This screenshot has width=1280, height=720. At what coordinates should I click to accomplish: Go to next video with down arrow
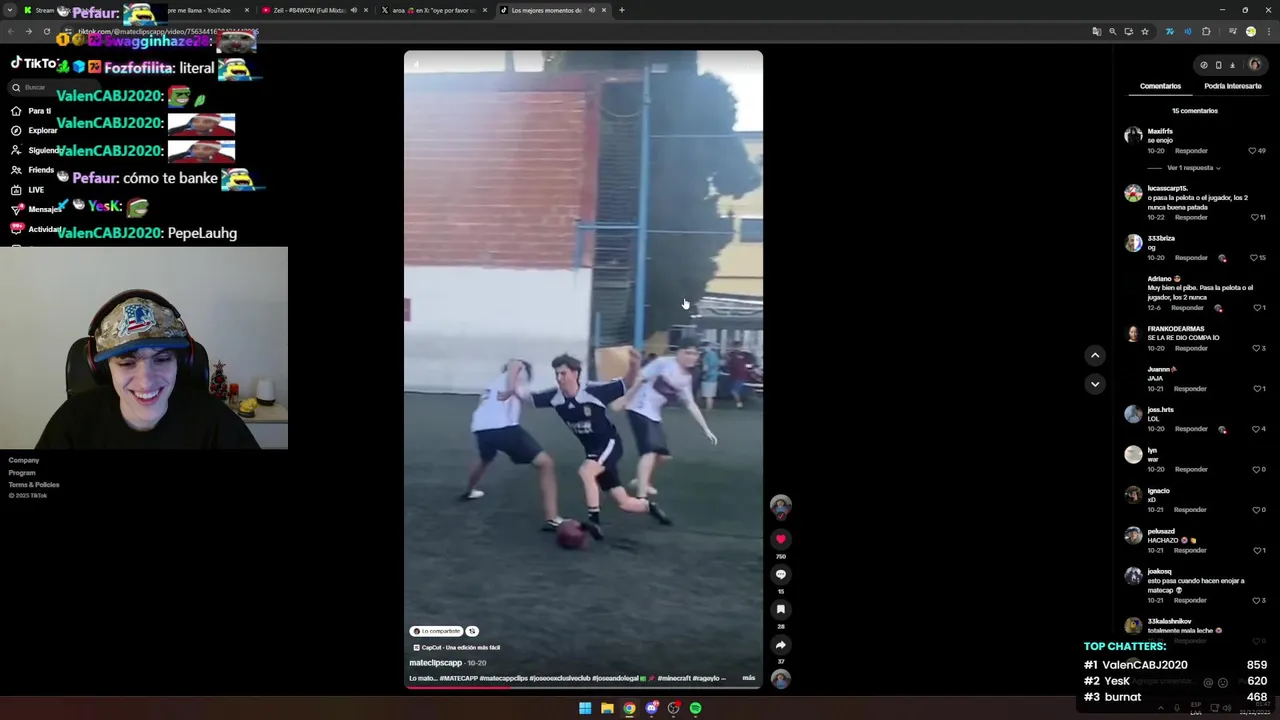pyautogui.click(x=1095, y=384)
